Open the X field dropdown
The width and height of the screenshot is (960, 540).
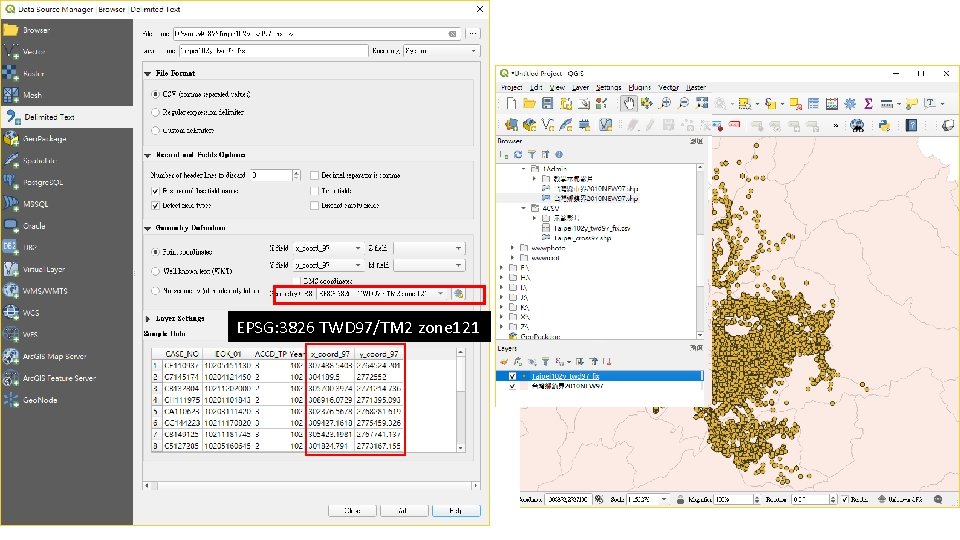(x=328, y=248)
